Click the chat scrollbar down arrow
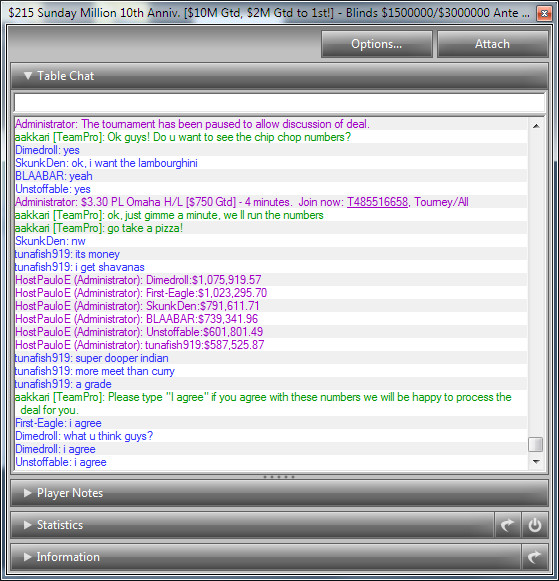Image resolution: width=559 pixels, height=581 pixels. pos(536,462)
